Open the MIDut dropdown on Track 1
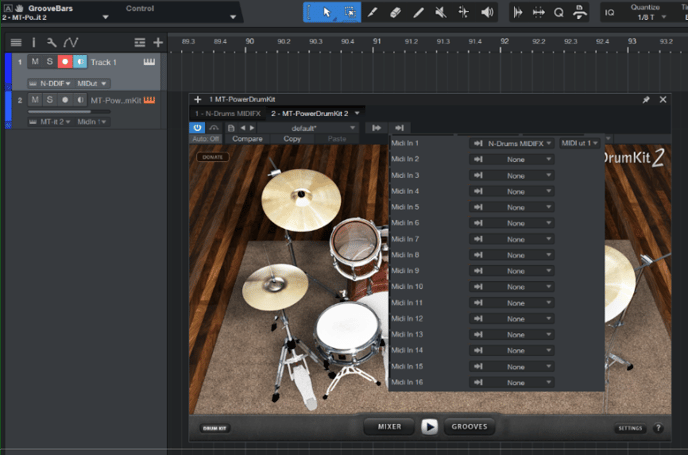 point(92,83)
